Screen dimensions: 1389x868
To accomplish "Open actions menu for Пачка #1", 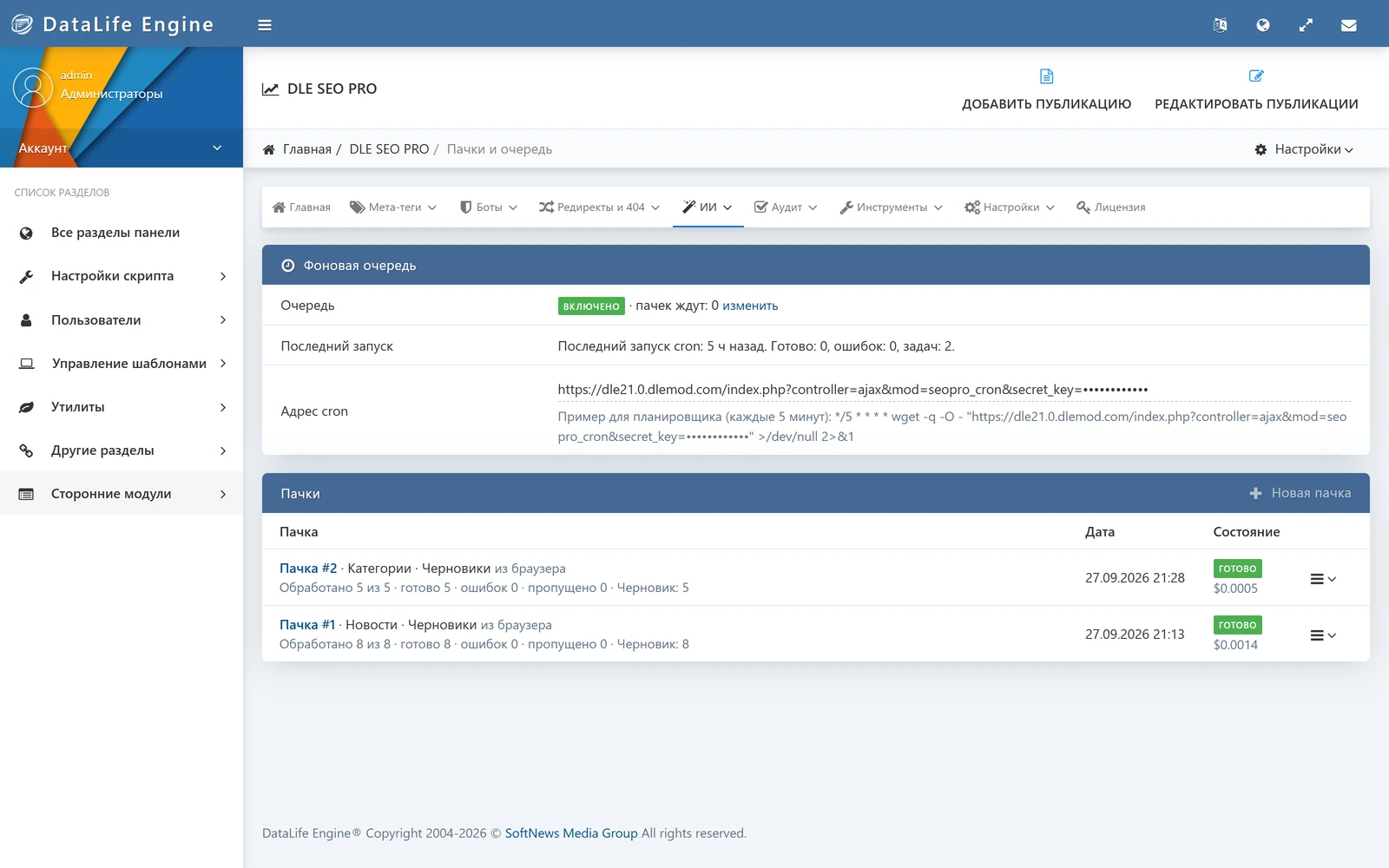I will point(1323,635).
